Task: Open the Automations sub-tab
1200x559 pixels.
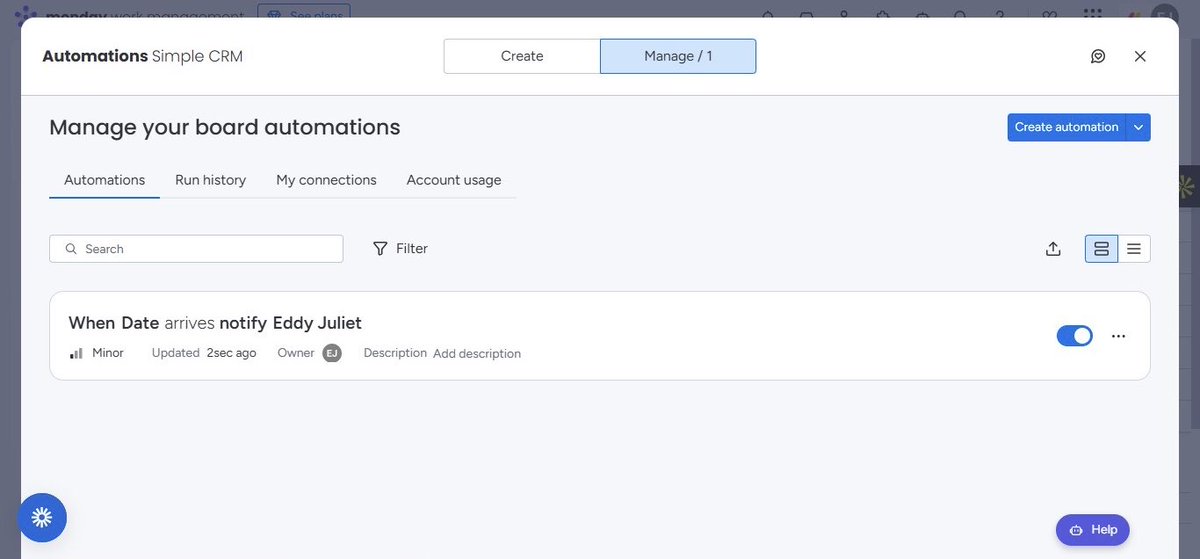Action: (x=104, y=180)
